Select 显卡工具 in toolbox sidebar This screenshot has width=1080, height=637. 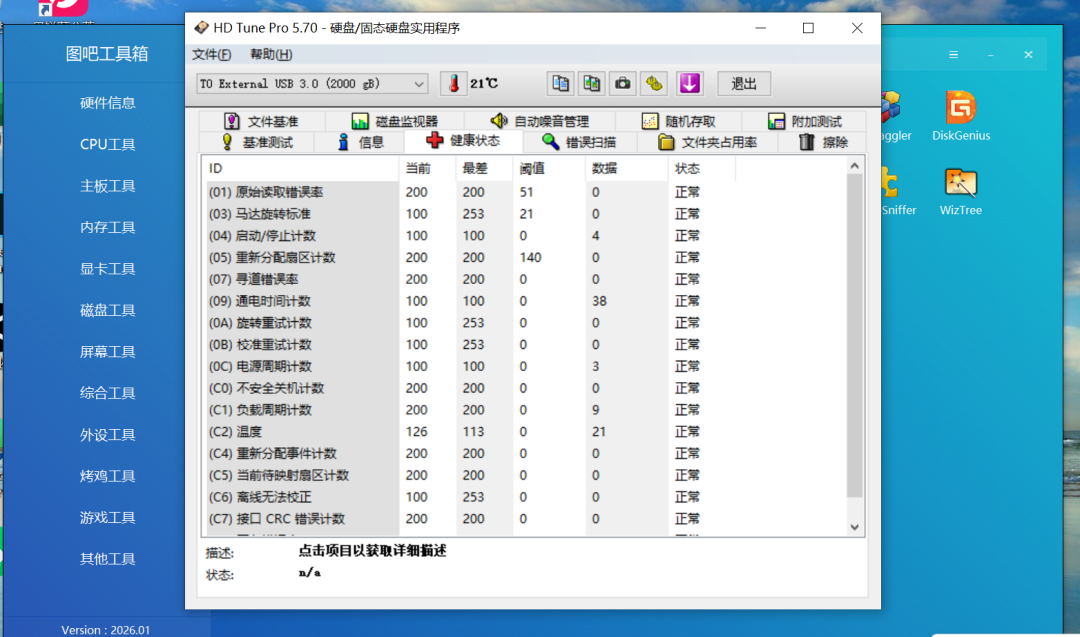(x=107, y=269)
